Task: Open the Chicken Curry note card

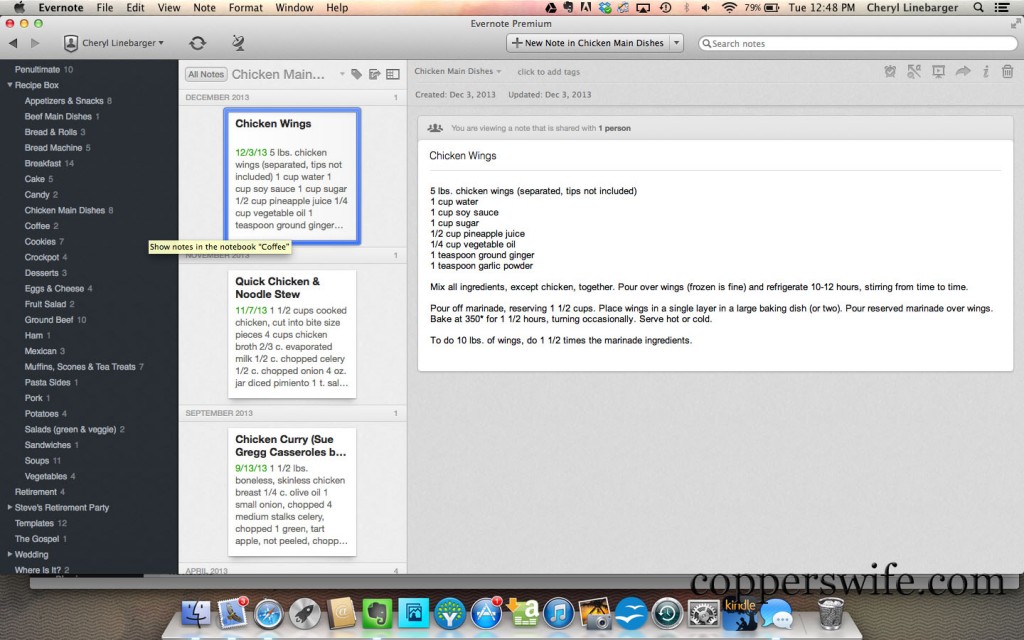Action: (x=292, y=492)
